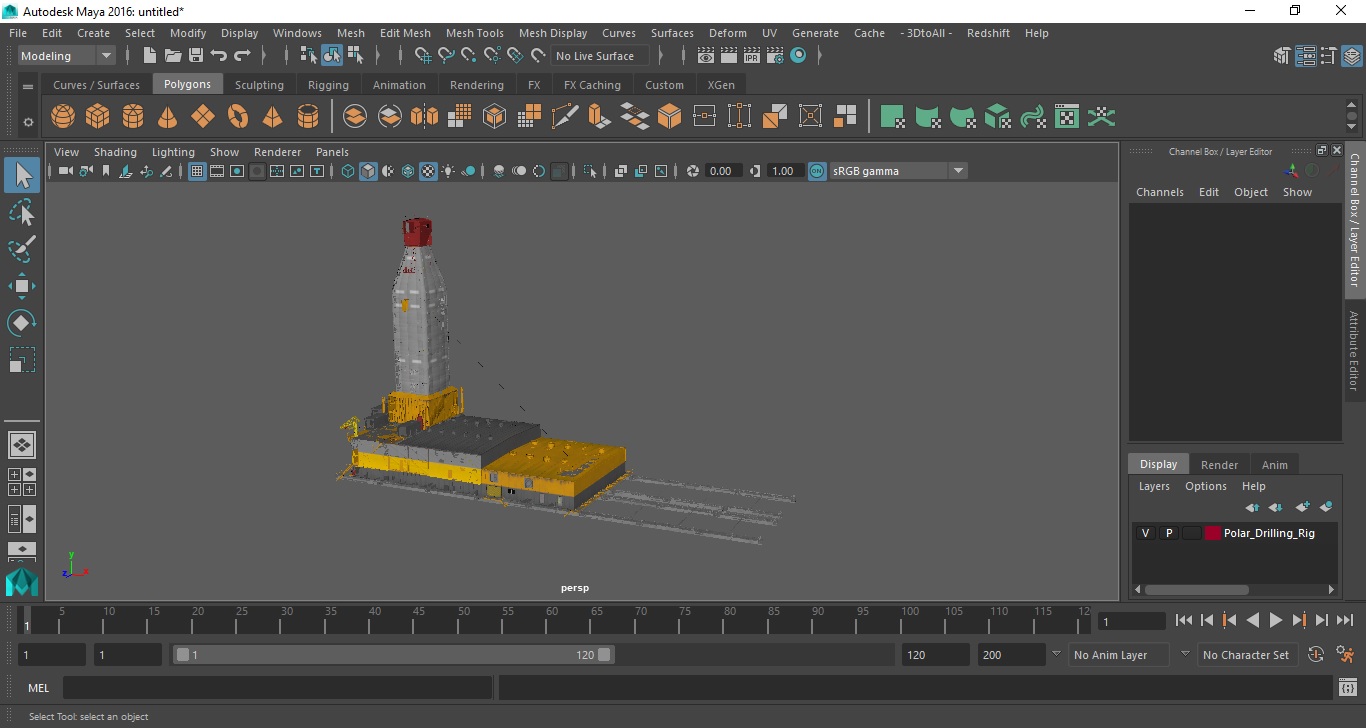Image resolution: width=1366 pixels, height=728 pixels.
Task: Open the Redshift menu
Action: tap(988, 33)
